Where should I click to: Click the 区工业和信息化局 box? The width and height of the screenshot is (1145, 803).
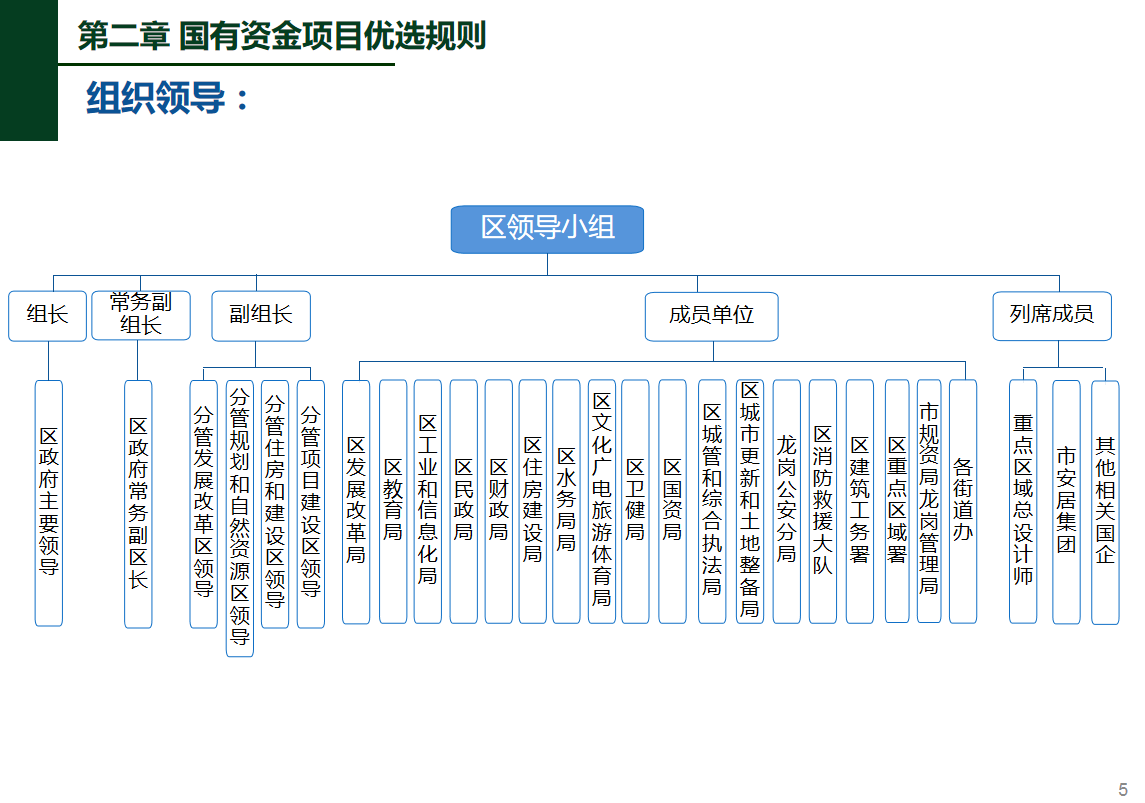tap(428, 501)
